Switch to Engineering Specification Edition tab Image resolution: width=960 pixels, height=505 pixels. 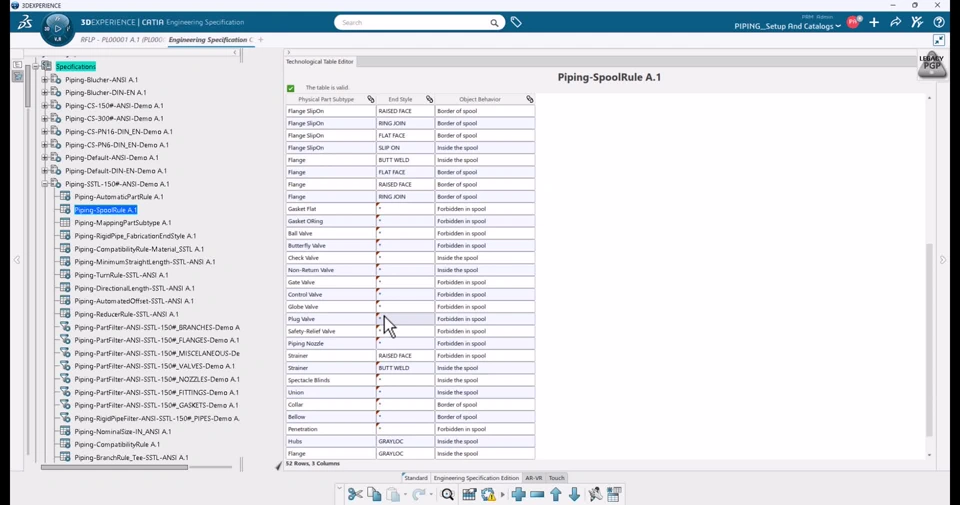coord(476,478)
